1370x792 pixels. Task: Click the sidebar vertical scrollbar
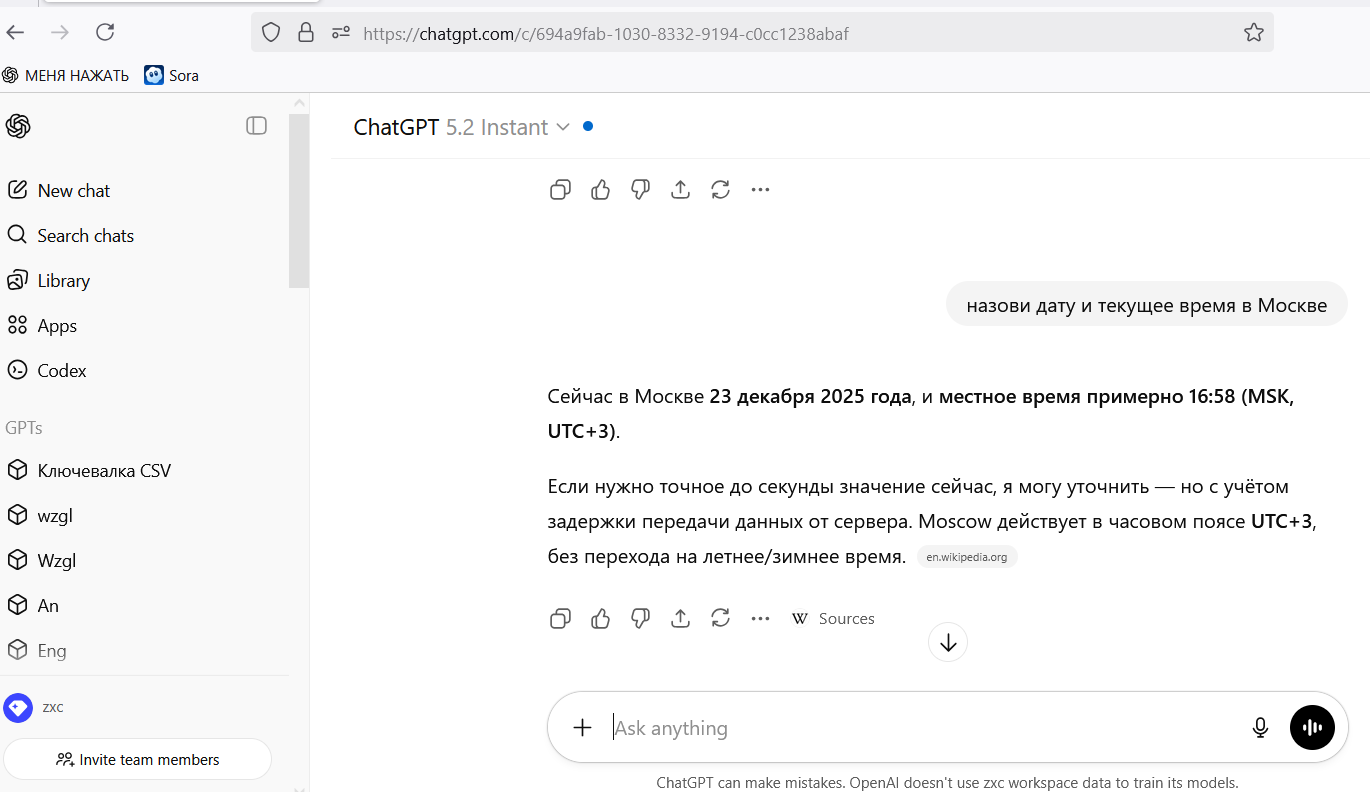pyautogui.click(x=299, y=200)
